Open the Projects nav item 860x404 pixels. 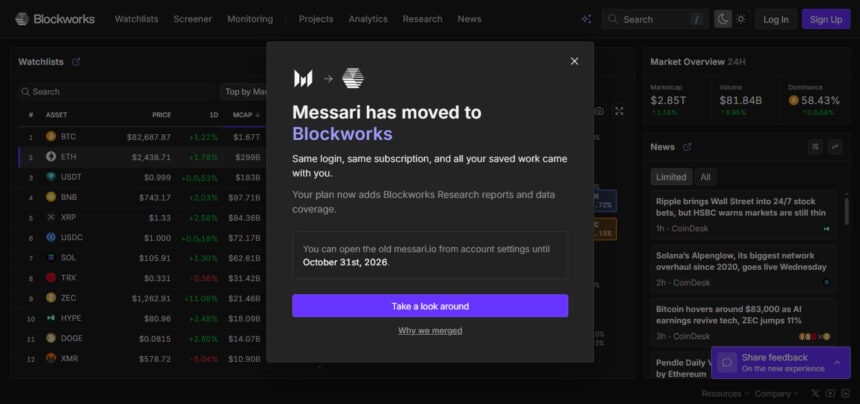[x=316, y=19]
